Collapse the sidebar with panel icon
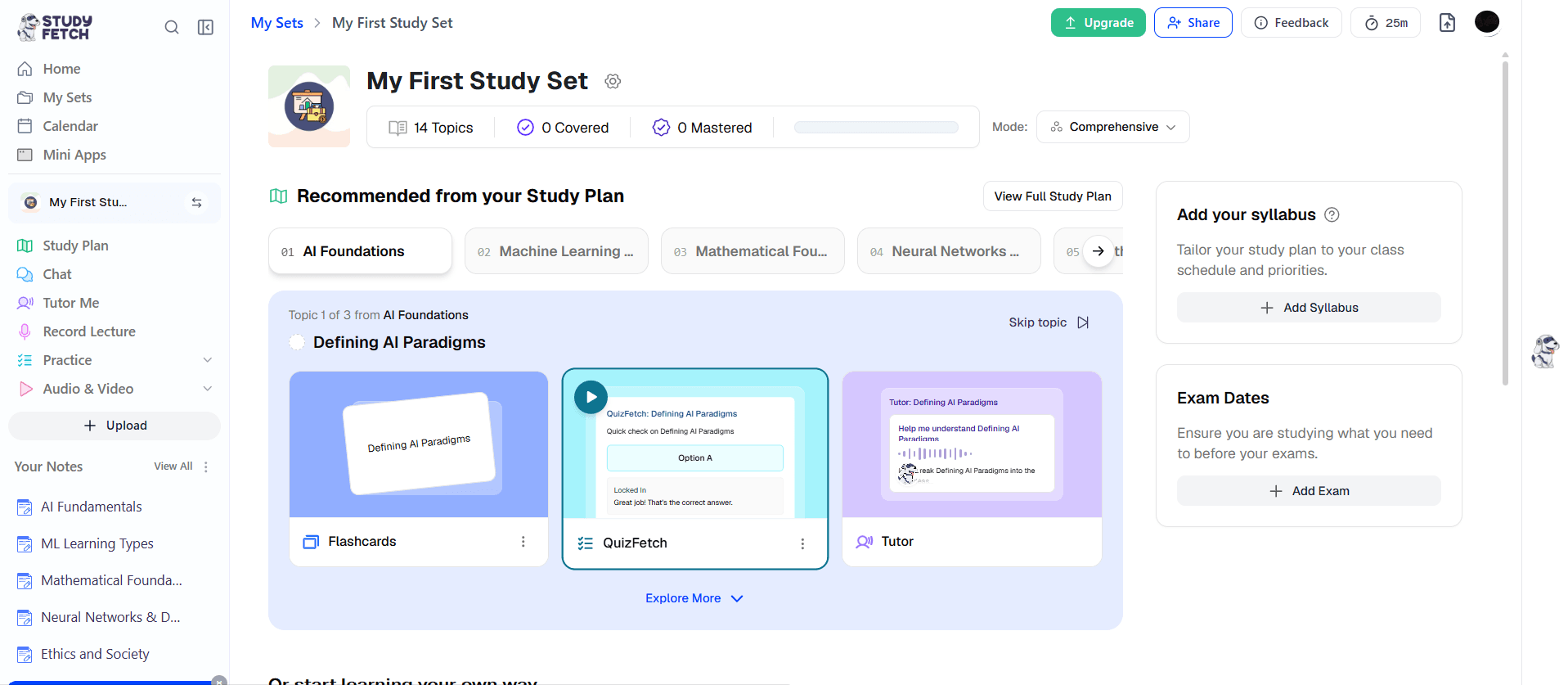Screen dimensions: 1568x685 tap(206, 27)
